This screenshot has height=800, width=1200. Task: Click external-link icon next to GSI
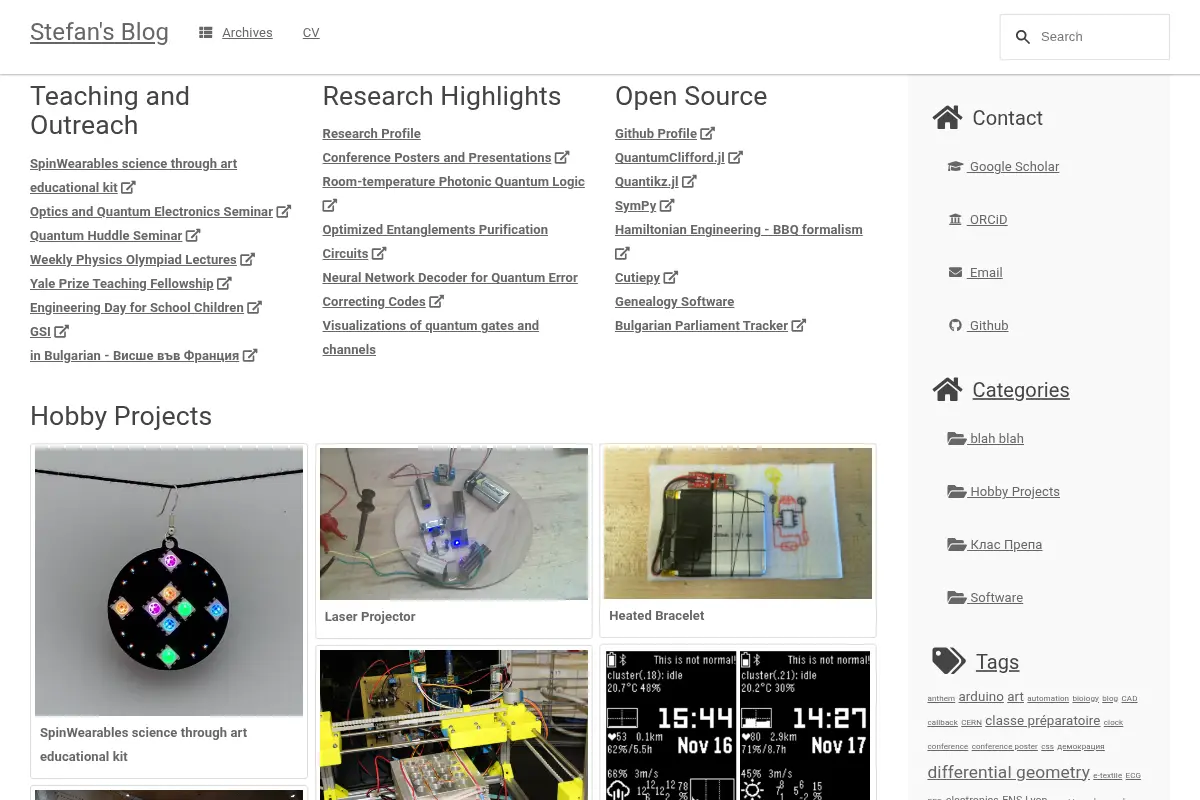click(x=62, y=331)
